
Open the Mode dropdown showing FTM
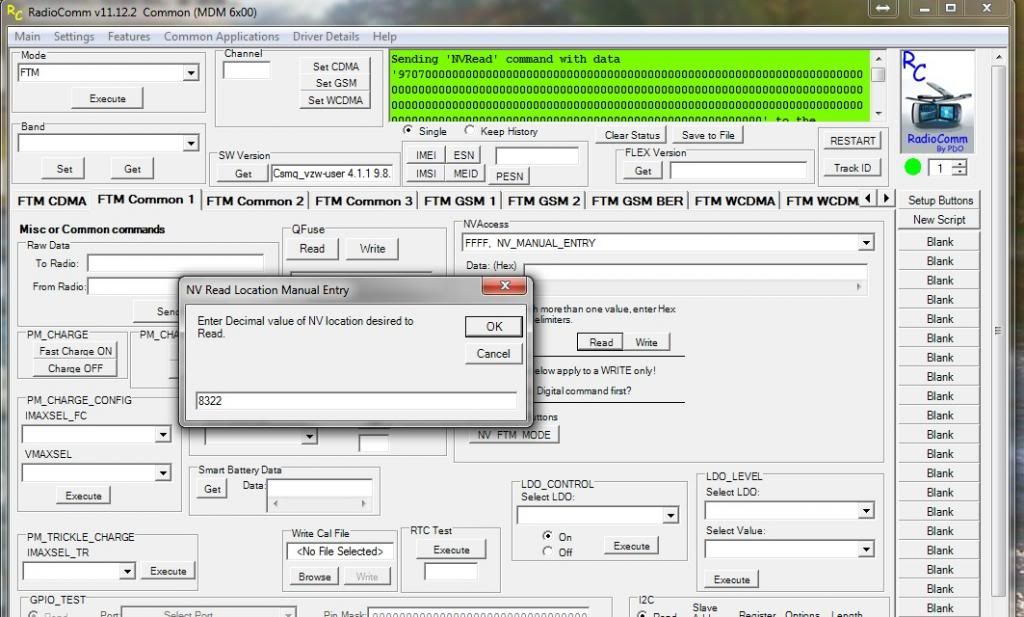coord(191,72)
